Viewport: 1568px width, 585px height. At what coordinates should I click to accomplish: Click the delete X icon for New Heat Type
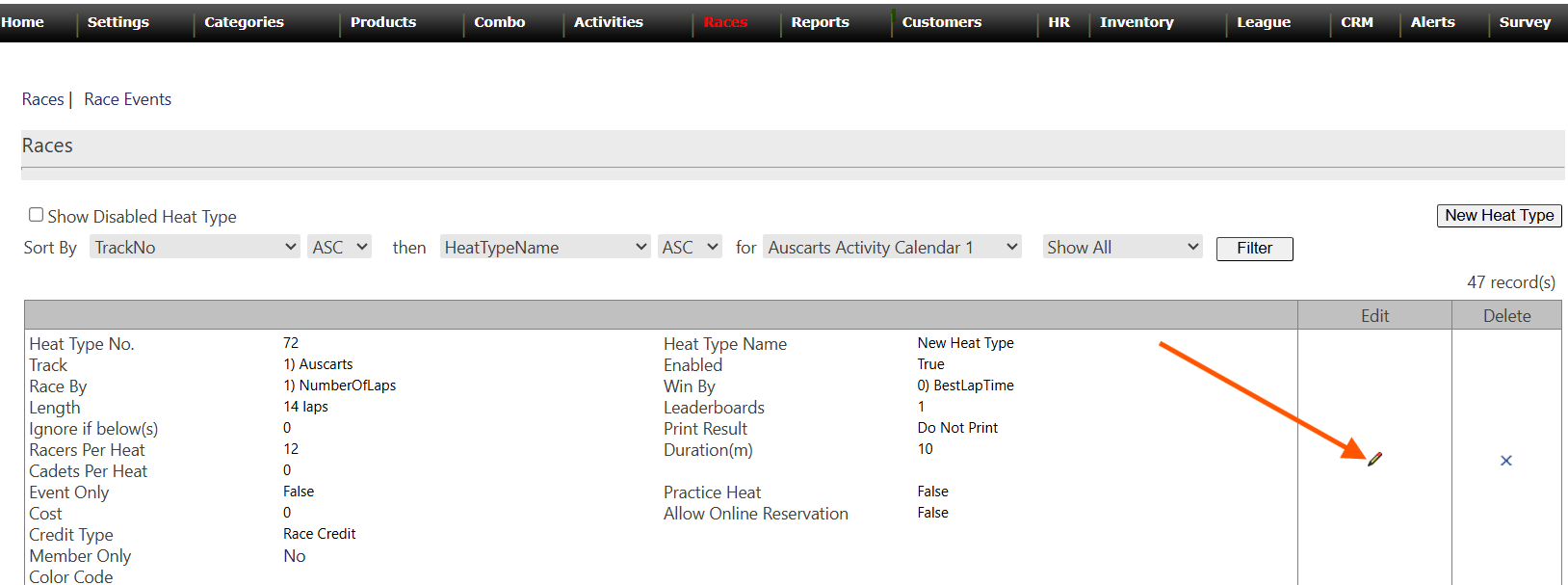tap(1505, 461)
